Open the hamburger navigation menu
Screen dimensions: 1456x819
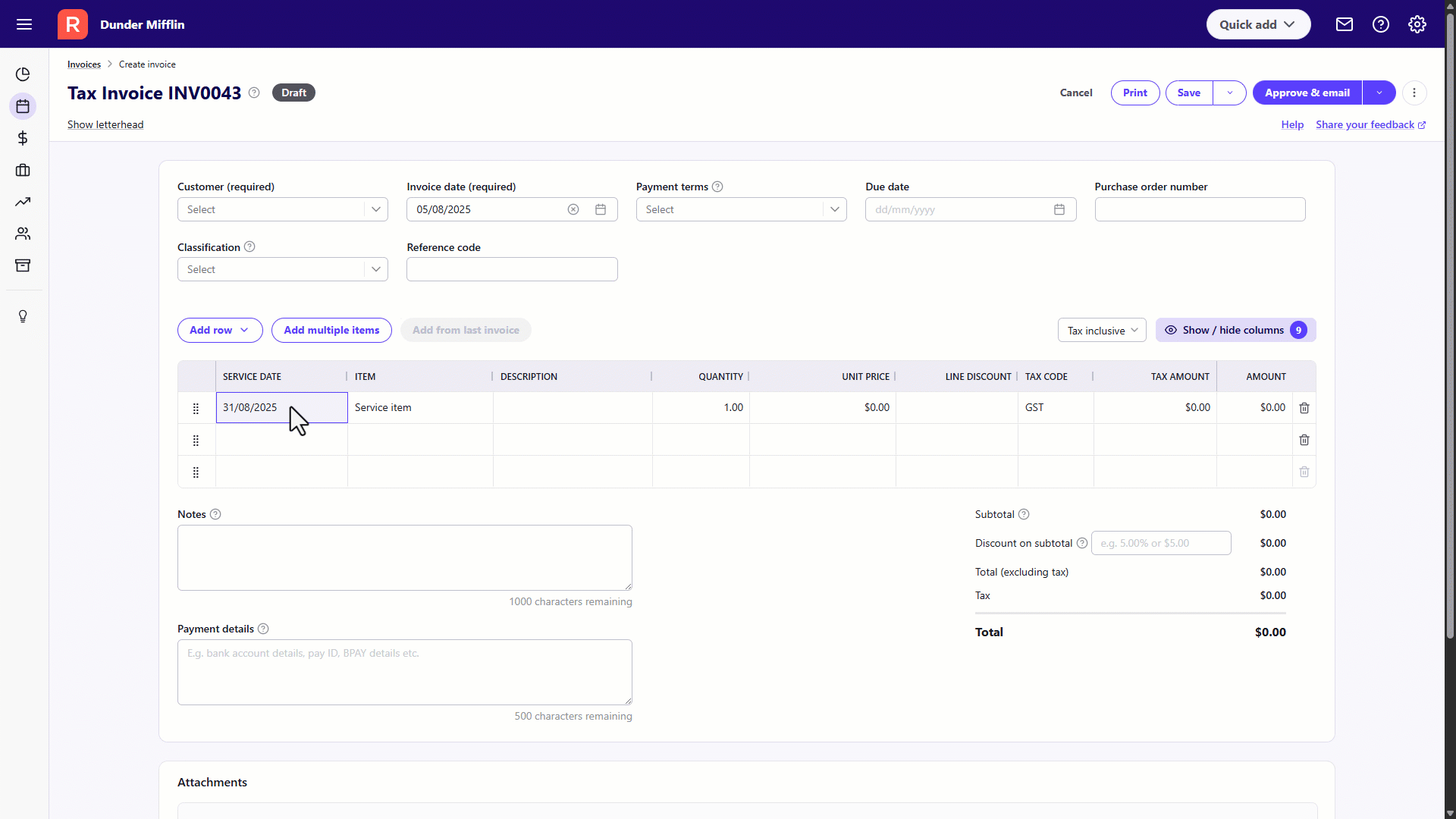(x=24, y=24)
